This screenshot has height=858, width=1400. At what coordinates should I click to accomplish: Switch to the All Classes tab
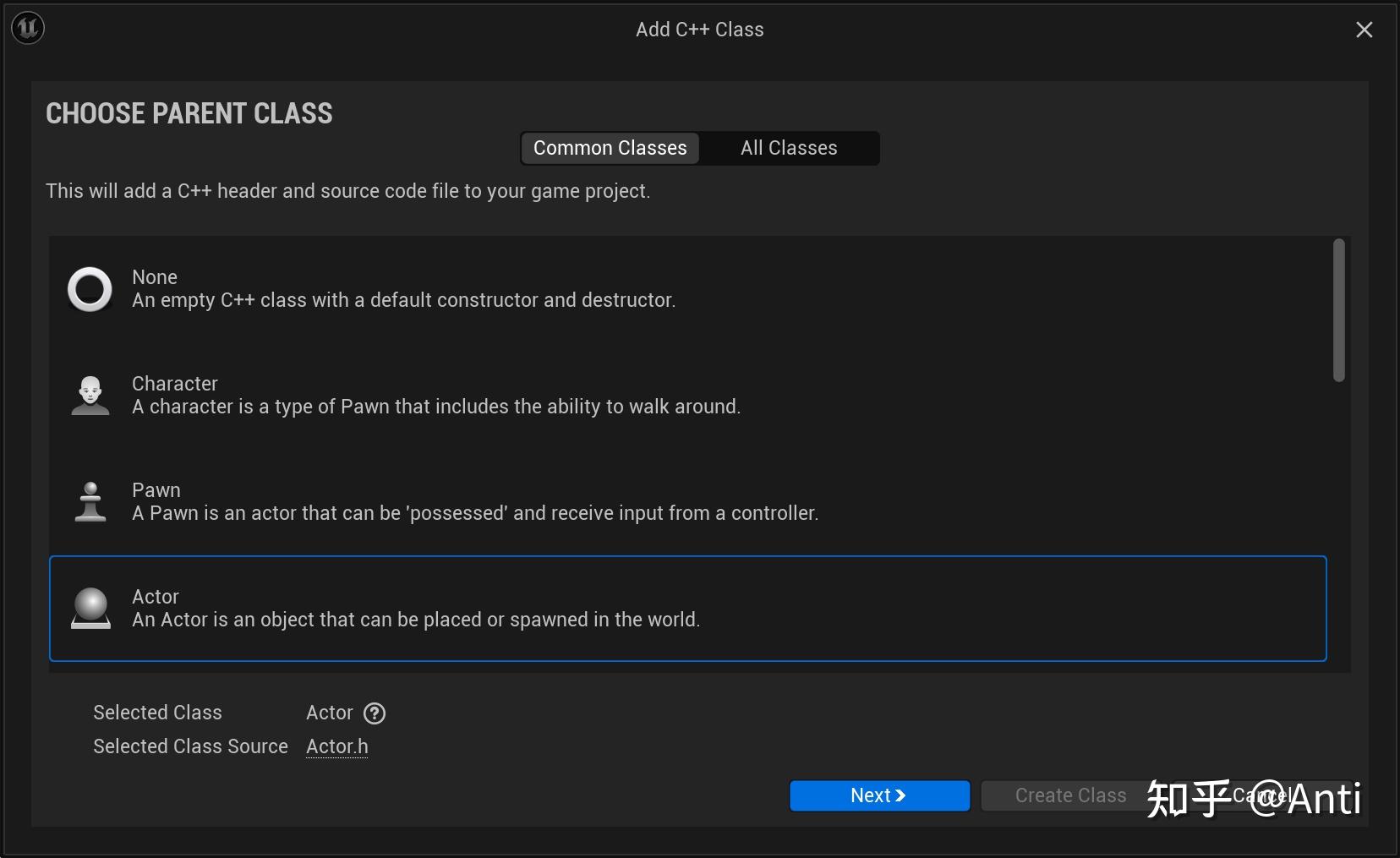coord(789,148)
